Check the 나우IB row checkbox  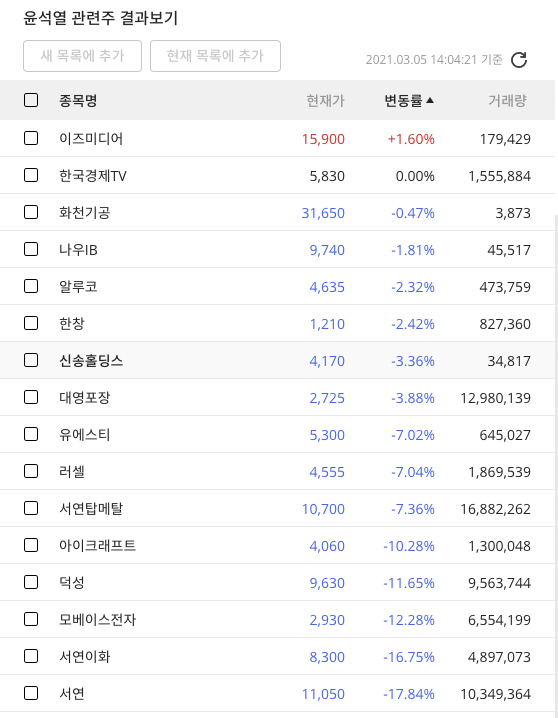[31, 250]
